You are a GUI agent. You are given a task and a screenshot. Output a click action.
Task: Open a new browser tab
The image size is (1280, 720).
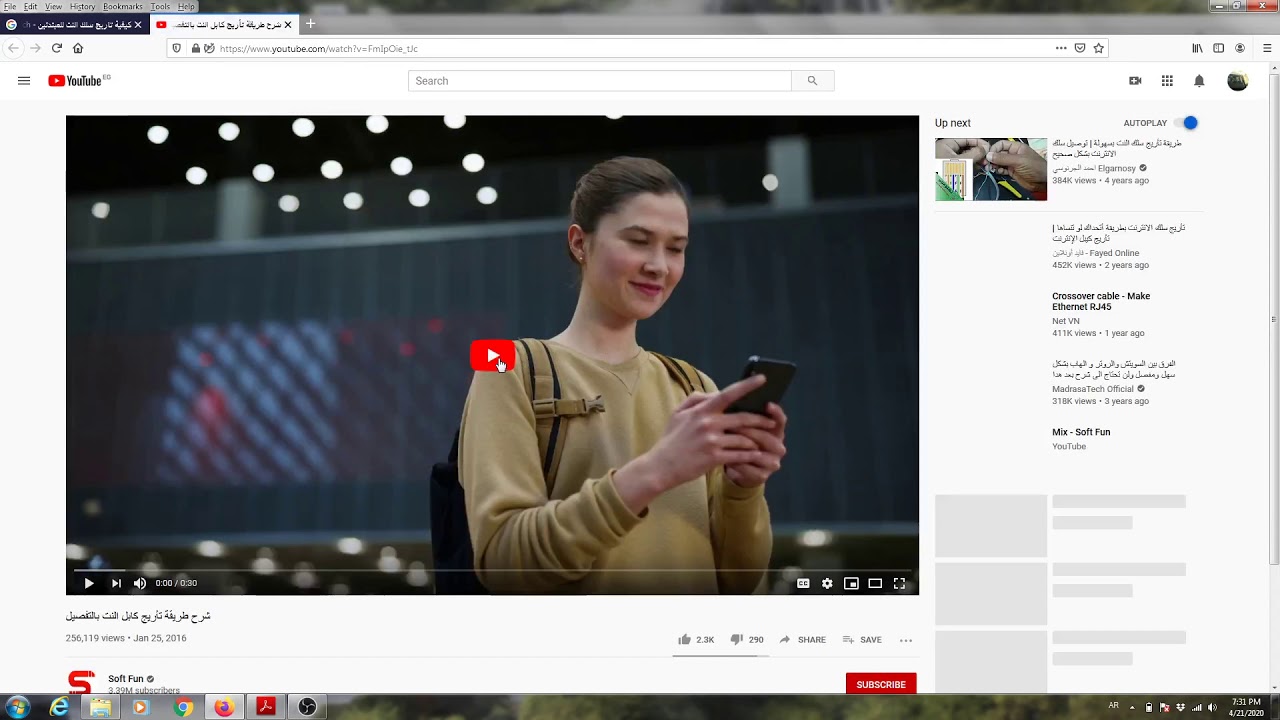(x=310, y=24)
